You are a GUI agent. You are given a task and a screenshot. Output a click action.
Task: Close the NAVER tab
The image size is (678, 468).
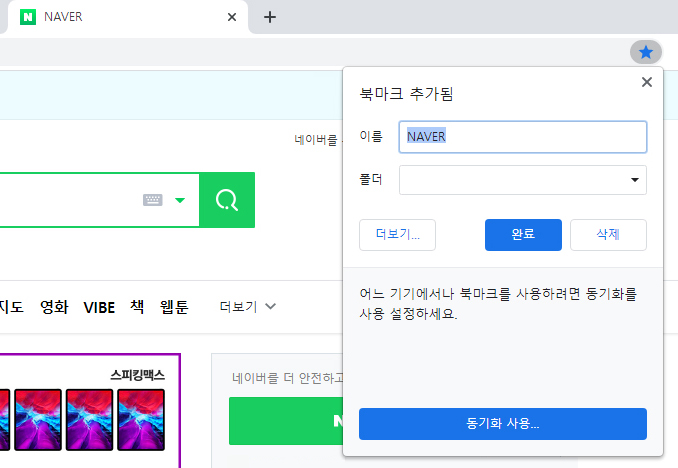(x=232, y=17)
